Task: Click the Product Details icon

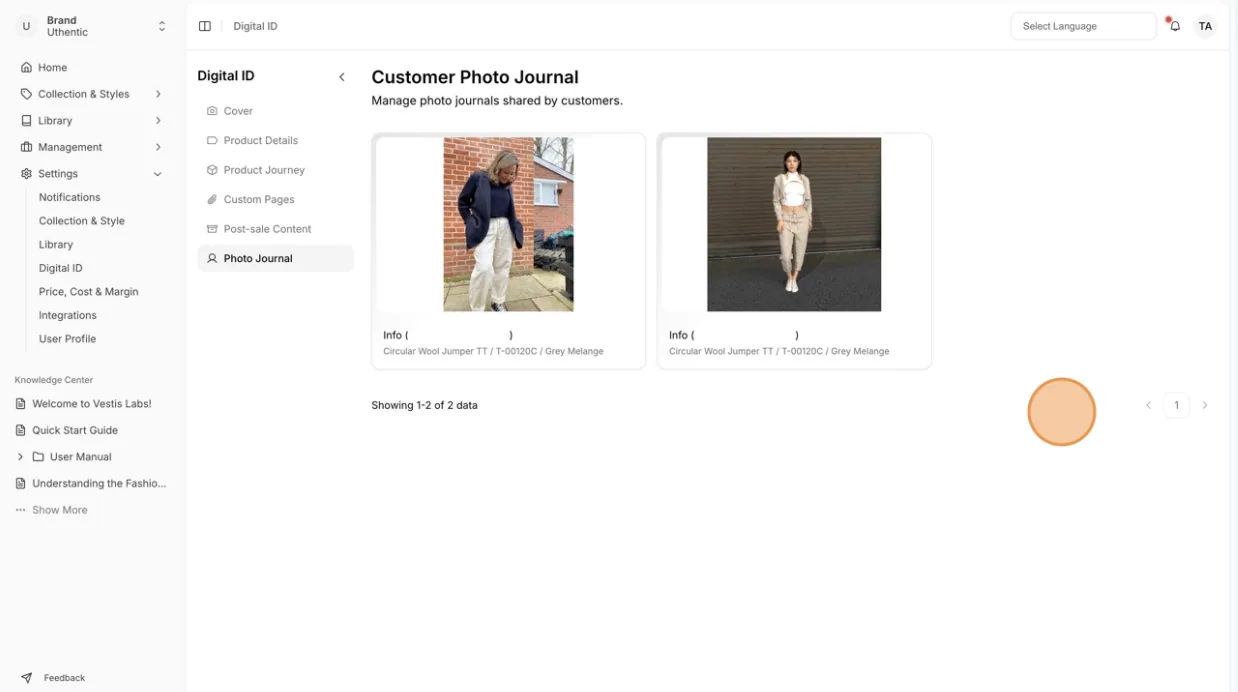Action: (x=212, y=141)
